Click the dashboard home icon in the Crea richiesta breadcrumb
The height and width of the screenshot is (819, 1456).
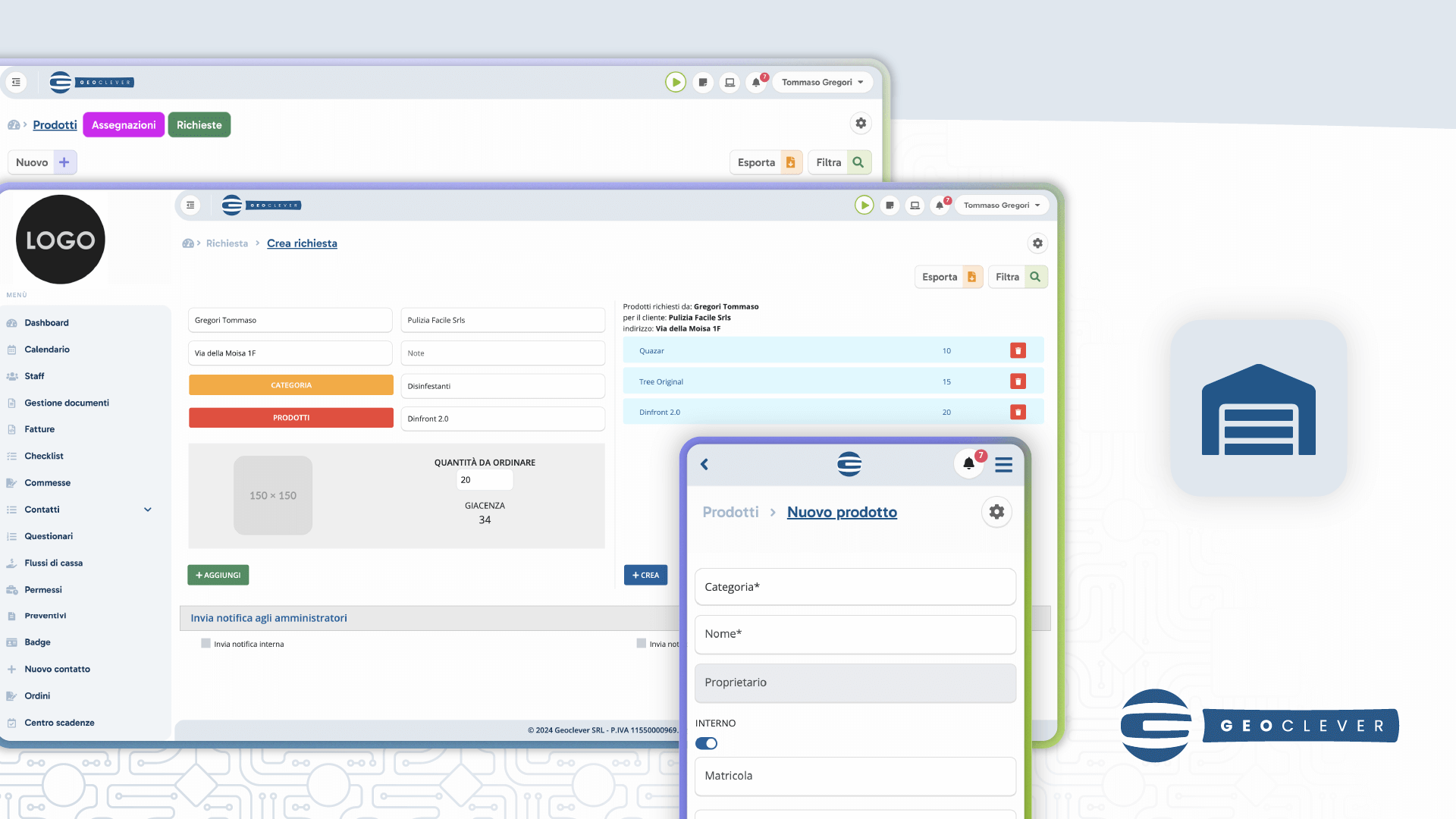click(188, 243)
